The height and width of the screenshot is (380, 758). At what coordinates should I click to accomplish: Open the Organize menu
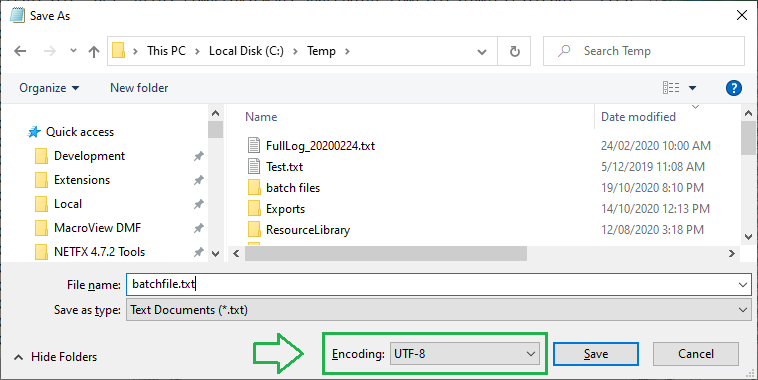pos(49,88)
